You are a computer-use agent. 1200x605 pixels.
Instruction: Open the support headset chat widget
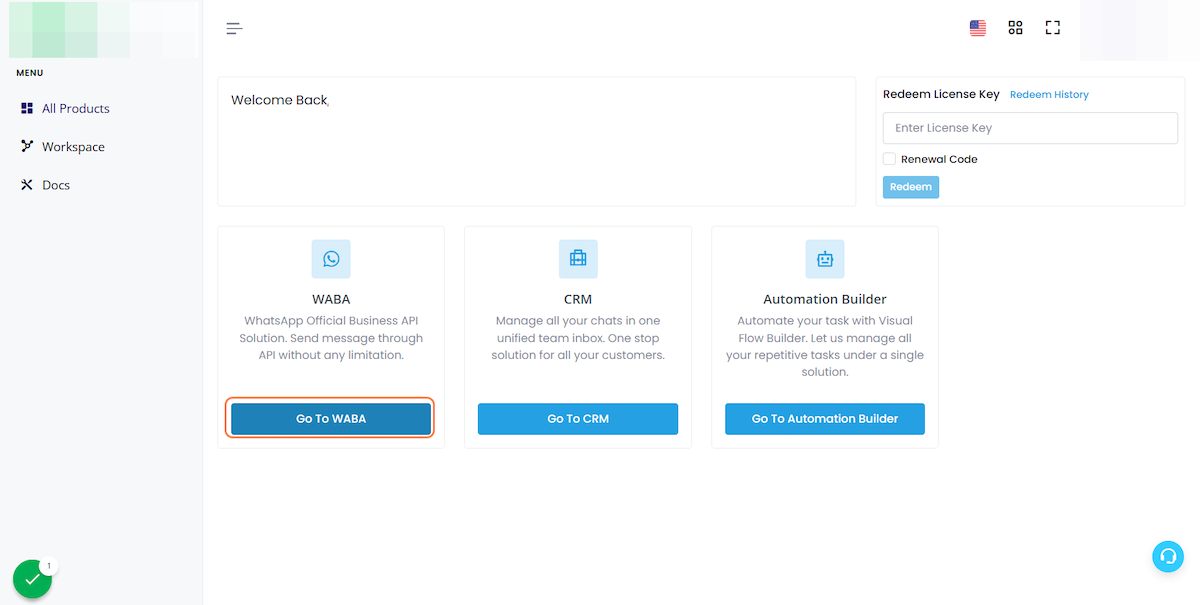(x=1167, y=557)
